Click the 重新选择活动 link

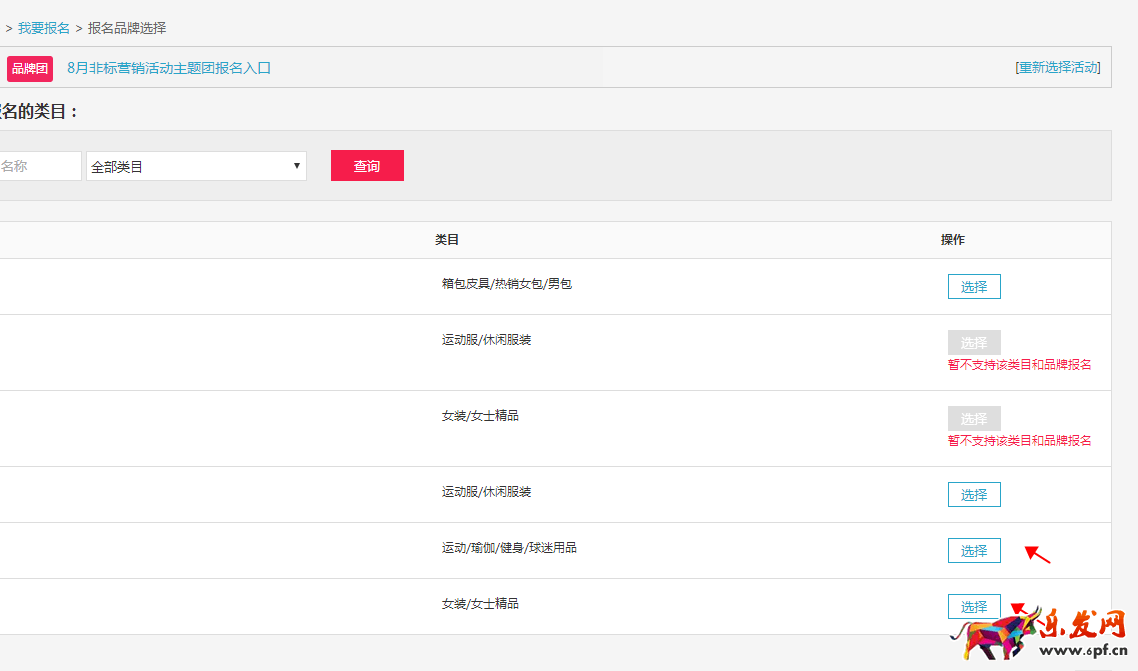click(1058, 67)
